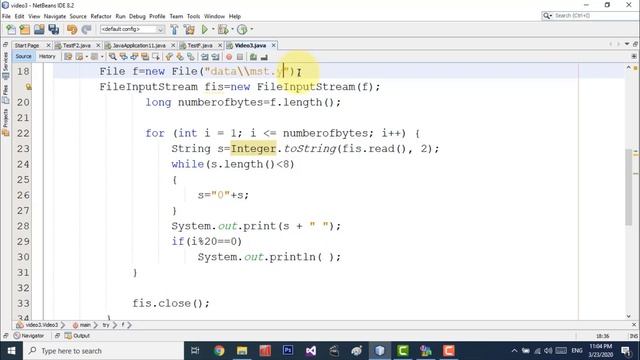Open the Window menu
The image size is (640, 360).
[214, 16]
